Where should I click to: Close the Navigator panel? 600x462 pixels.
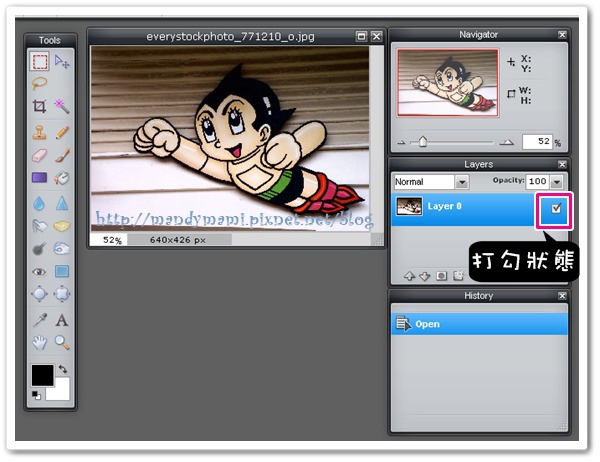(562, 35)
